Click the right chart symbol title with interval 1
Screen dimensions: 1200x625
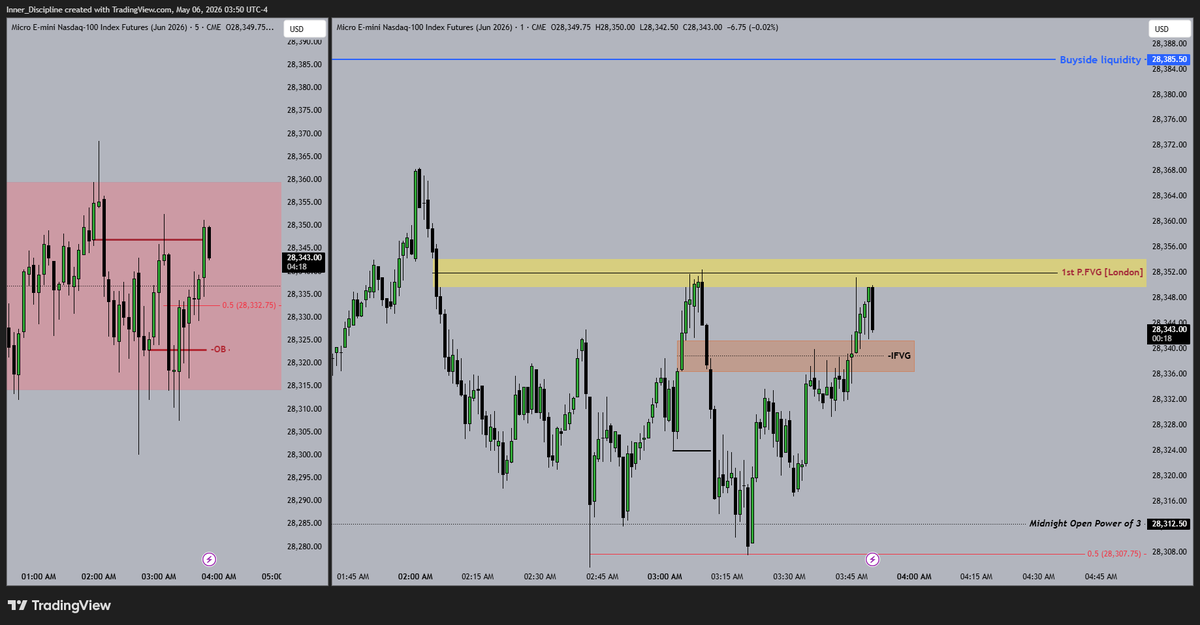[x=439, y=28]
